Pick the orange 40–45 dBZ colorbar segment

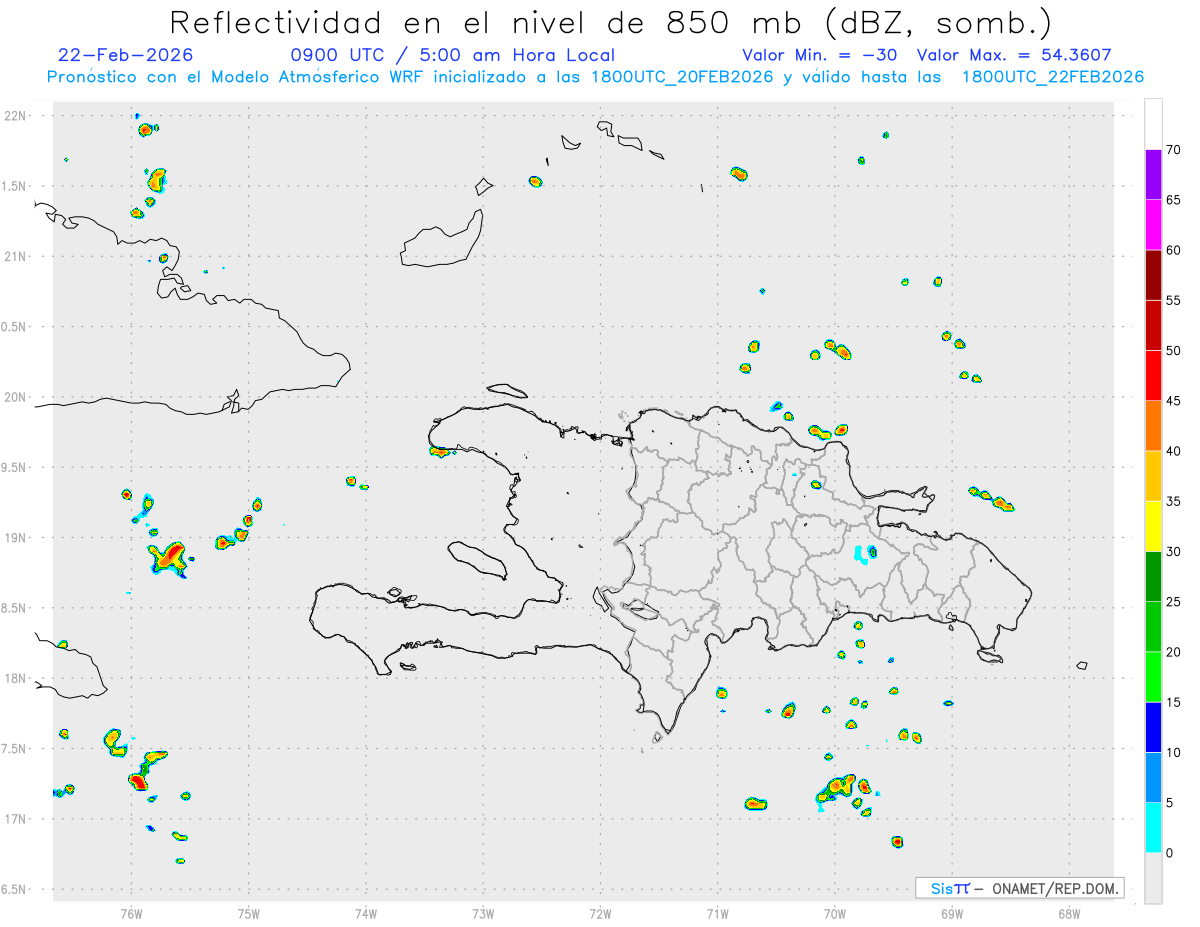tap(1153, 426)
